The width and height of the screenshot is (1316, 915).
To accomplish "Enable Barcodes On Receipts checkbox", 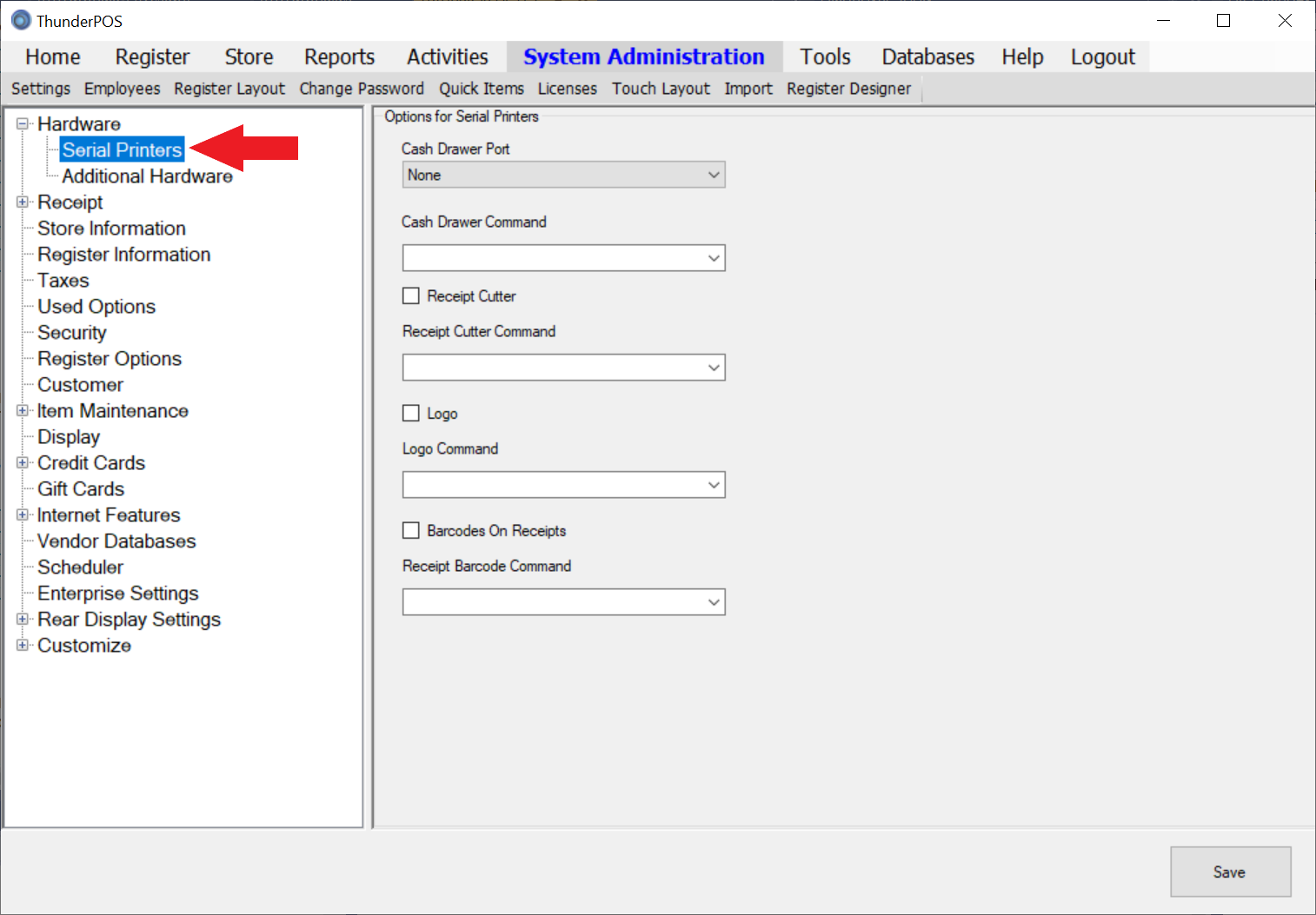I will pyautogui.click(x=411, y=531).
